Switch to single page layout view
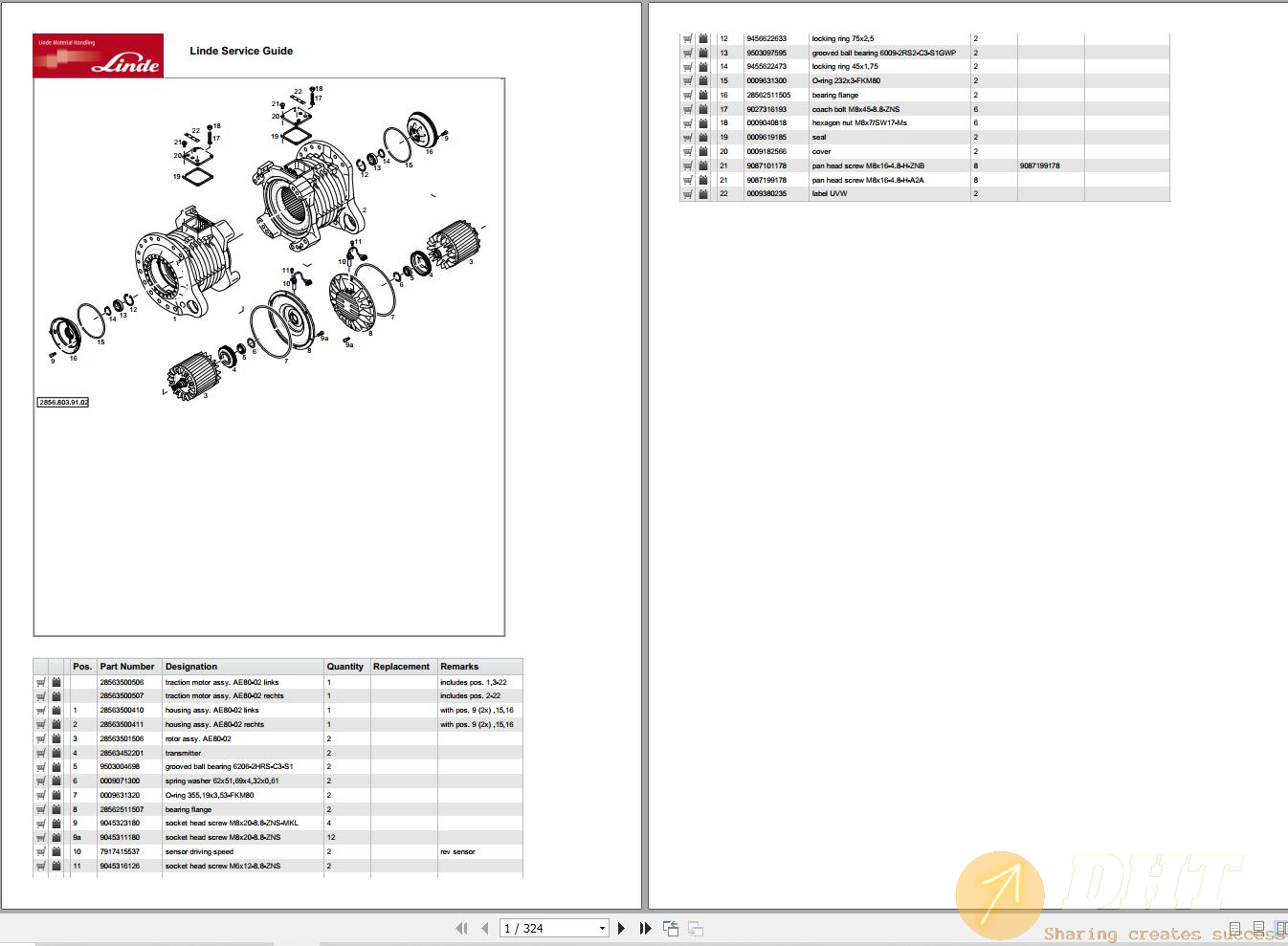The image size is (1288, 946). point(1235,928)
